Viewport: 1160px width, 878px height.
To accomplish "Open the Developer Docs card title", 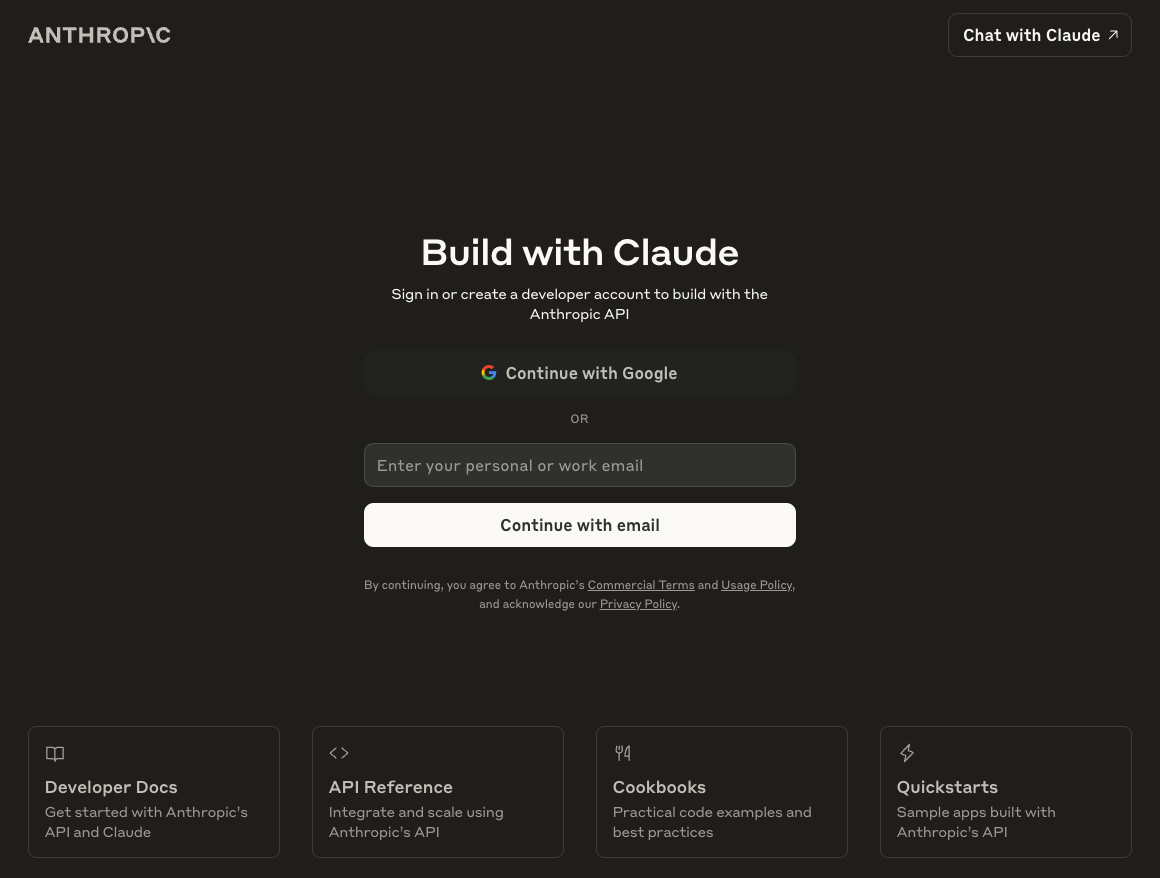I will click(111, 787).
